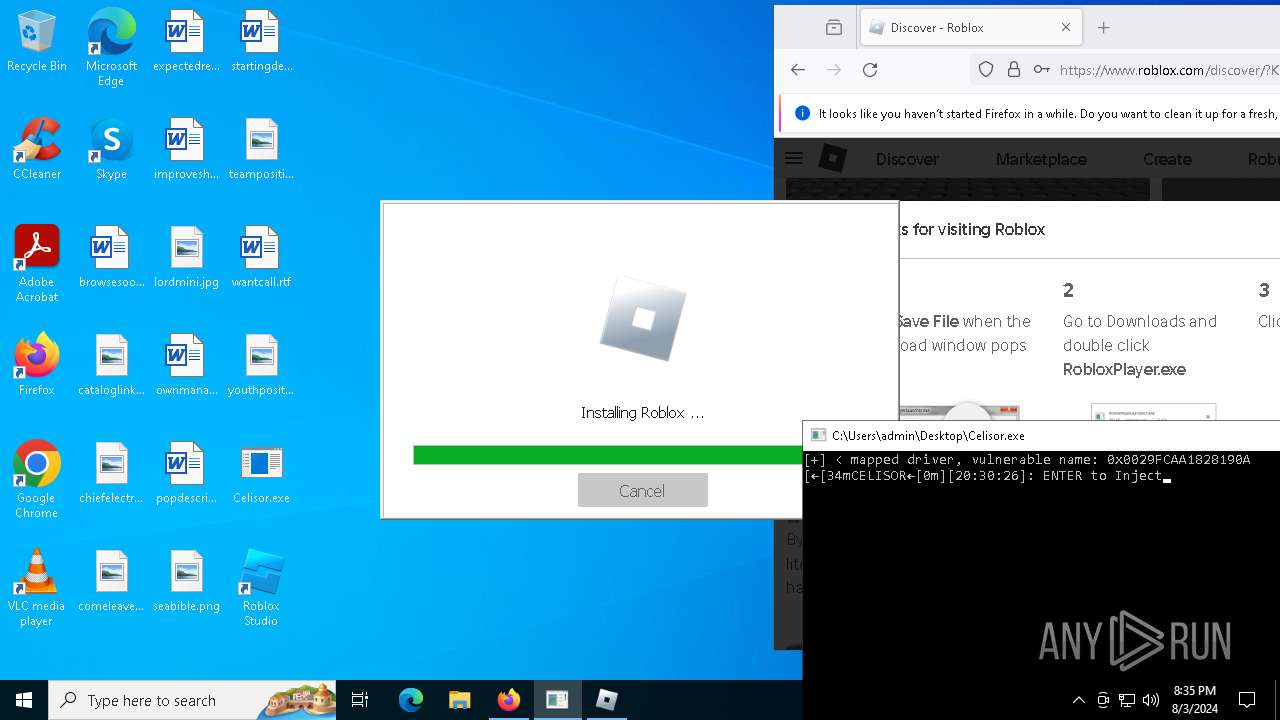This screenshot has width=1280, height=720.
Task: Open Google Chrome desktop shortcut
Action: click(37, 480)
